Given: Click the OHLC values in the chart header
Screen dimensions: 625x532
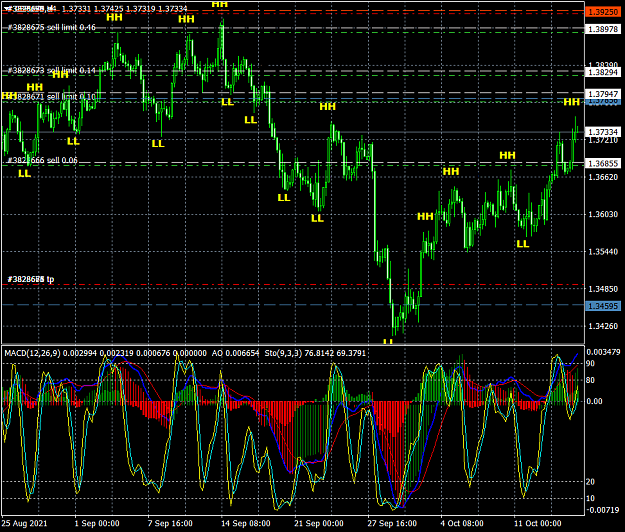Looking at the screenshot, I should tap(124, 8).
